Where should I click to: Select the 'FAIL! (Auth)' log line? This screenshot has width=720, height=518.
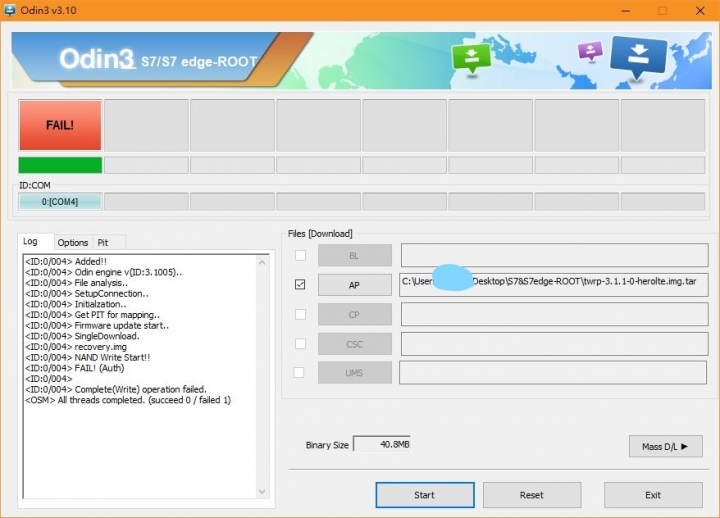(x=74, y=368)
